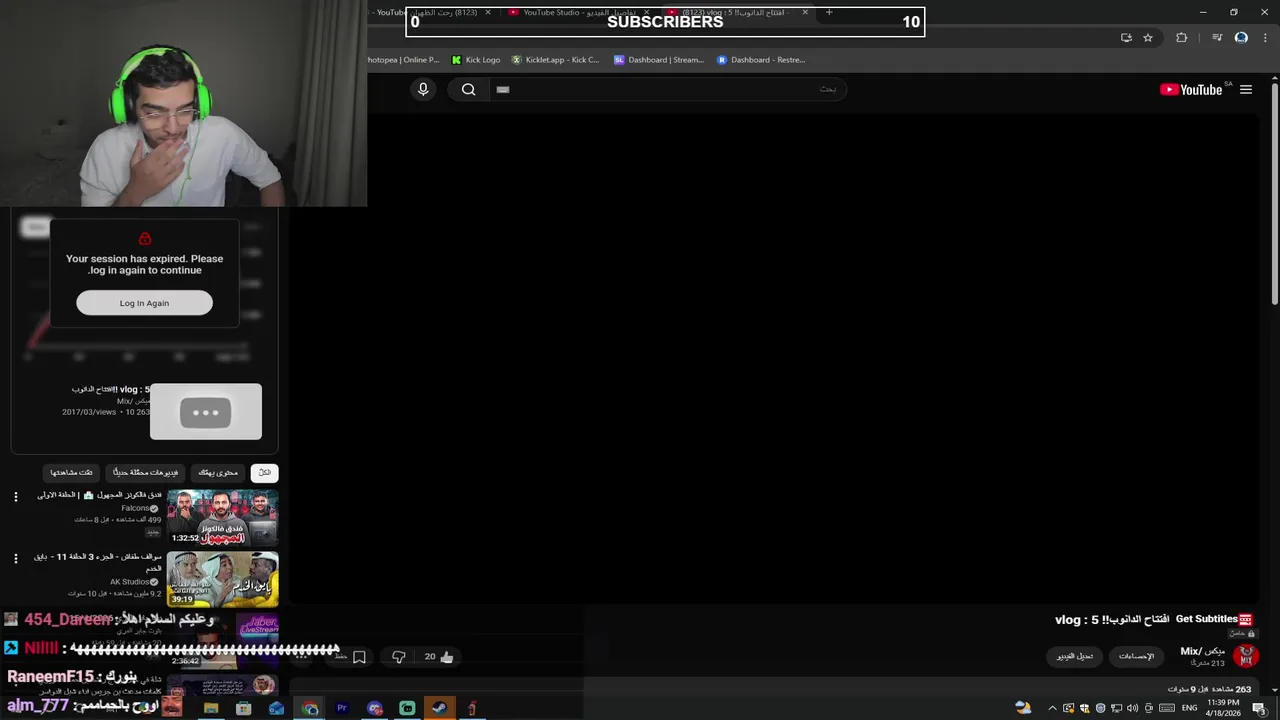Viewport: 1280px width, 720px height.
Task: Show hidden system tray icons chevron
Action: click(x=1052, y=708)
